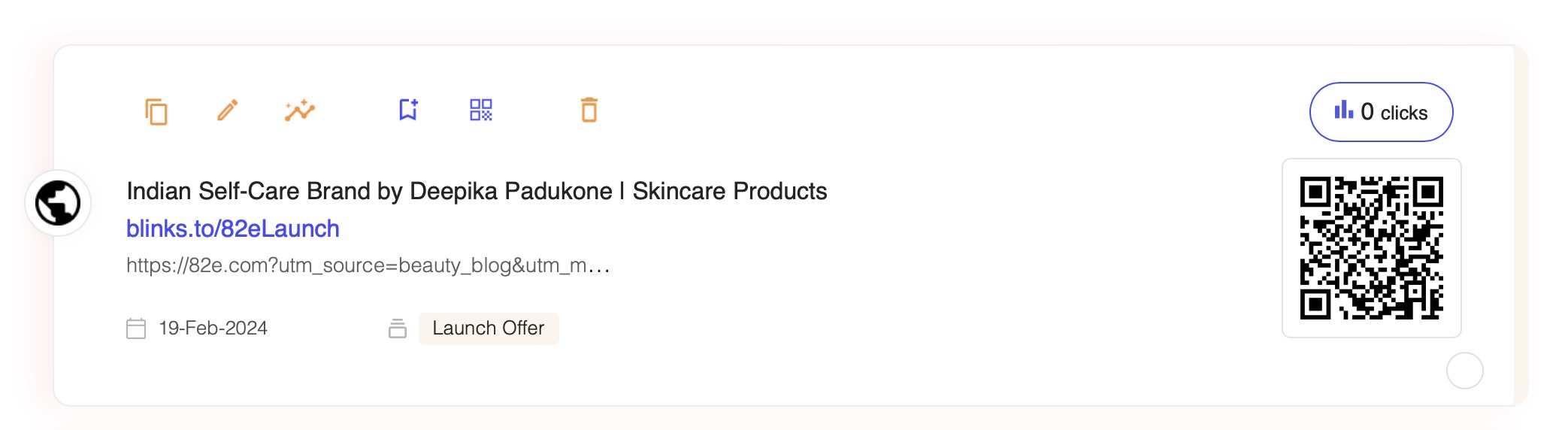Click the large QR code image

click(x=1371, y=248)
